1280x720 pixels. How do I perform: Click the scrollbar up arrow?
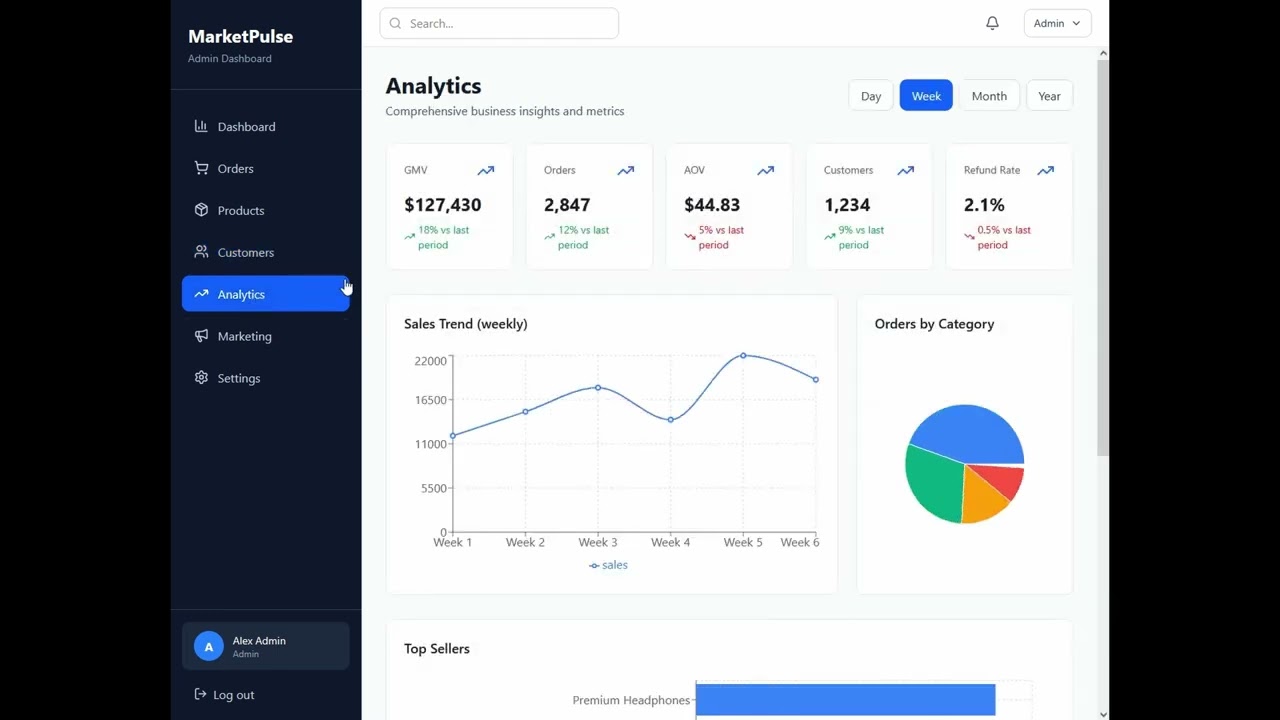pyautogui.click(x=1103, y=53)
